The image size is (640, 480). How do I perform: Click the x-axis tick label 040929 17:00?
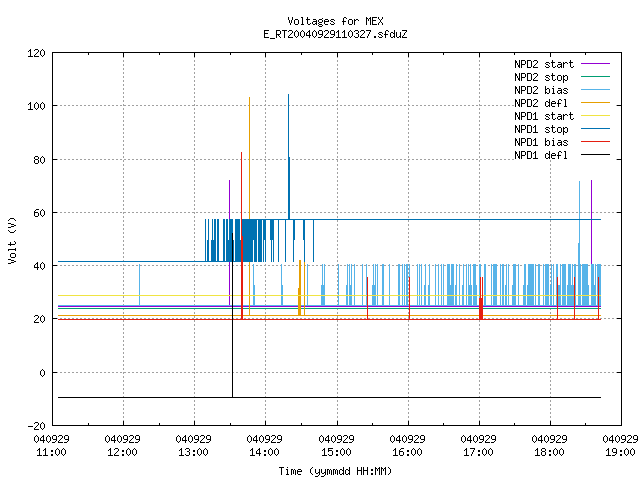478,446
